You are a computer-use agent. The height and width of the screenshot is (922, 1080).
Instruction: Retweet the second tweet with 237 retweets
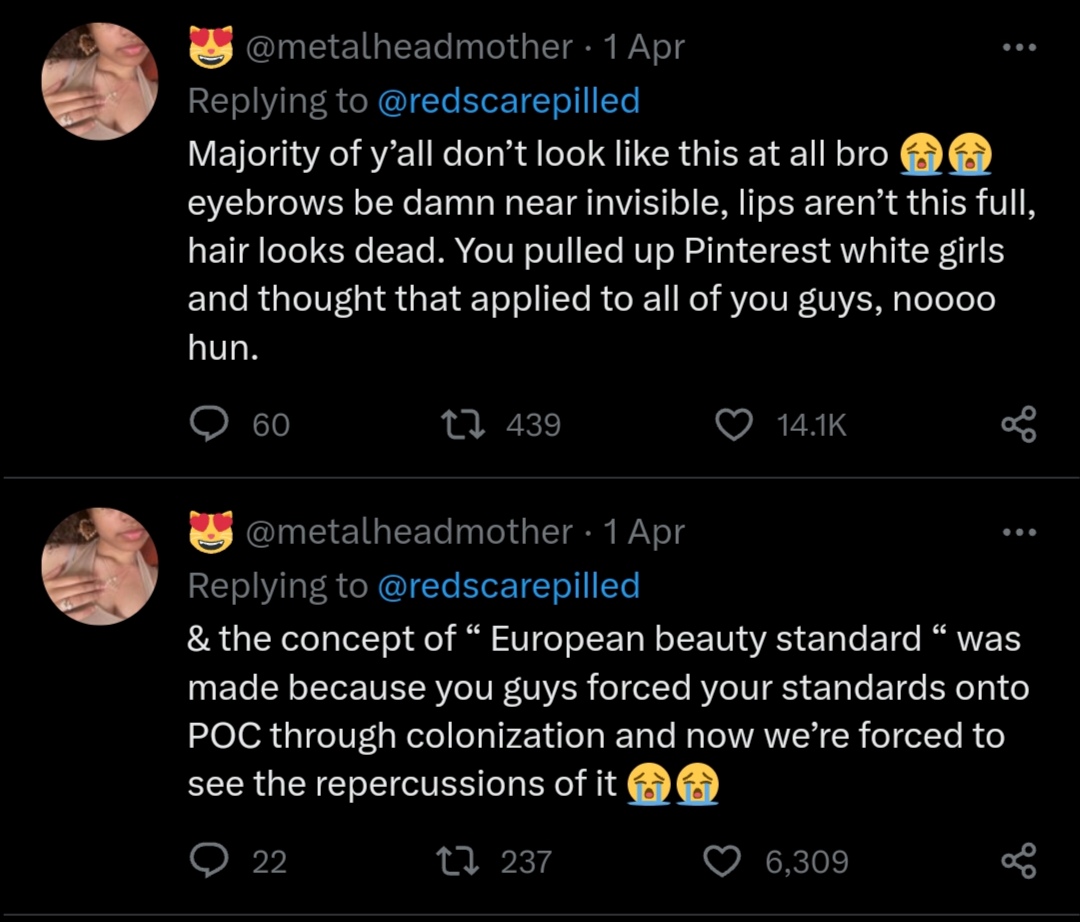(465, 861)
